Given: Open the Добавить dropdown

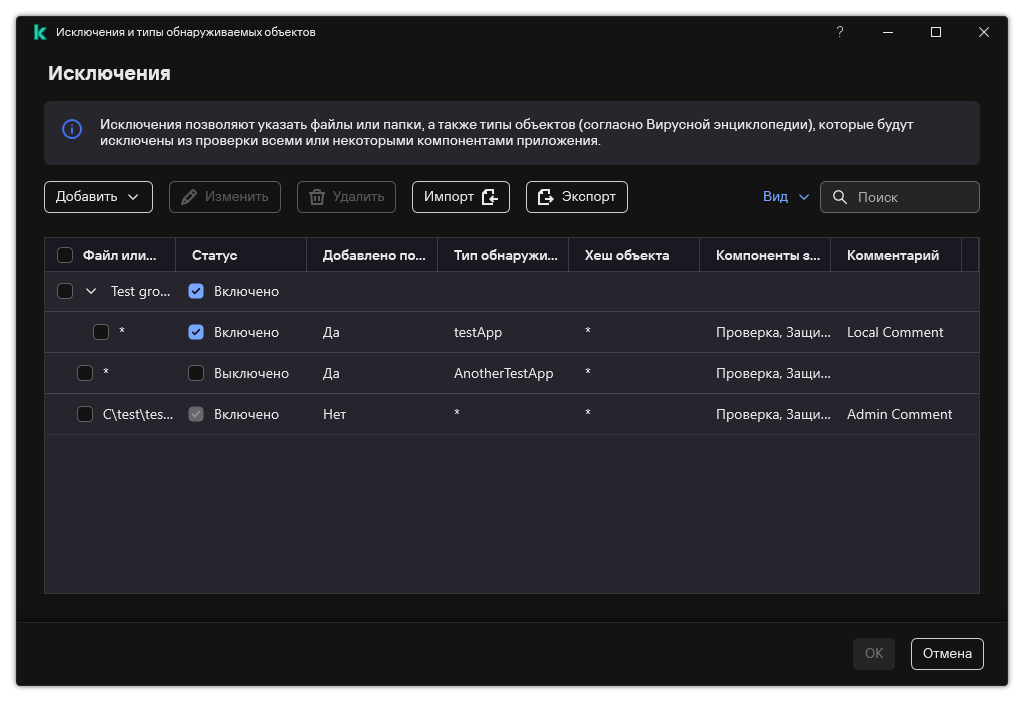Looking at the screenshot, I should (x=98, y=197).
